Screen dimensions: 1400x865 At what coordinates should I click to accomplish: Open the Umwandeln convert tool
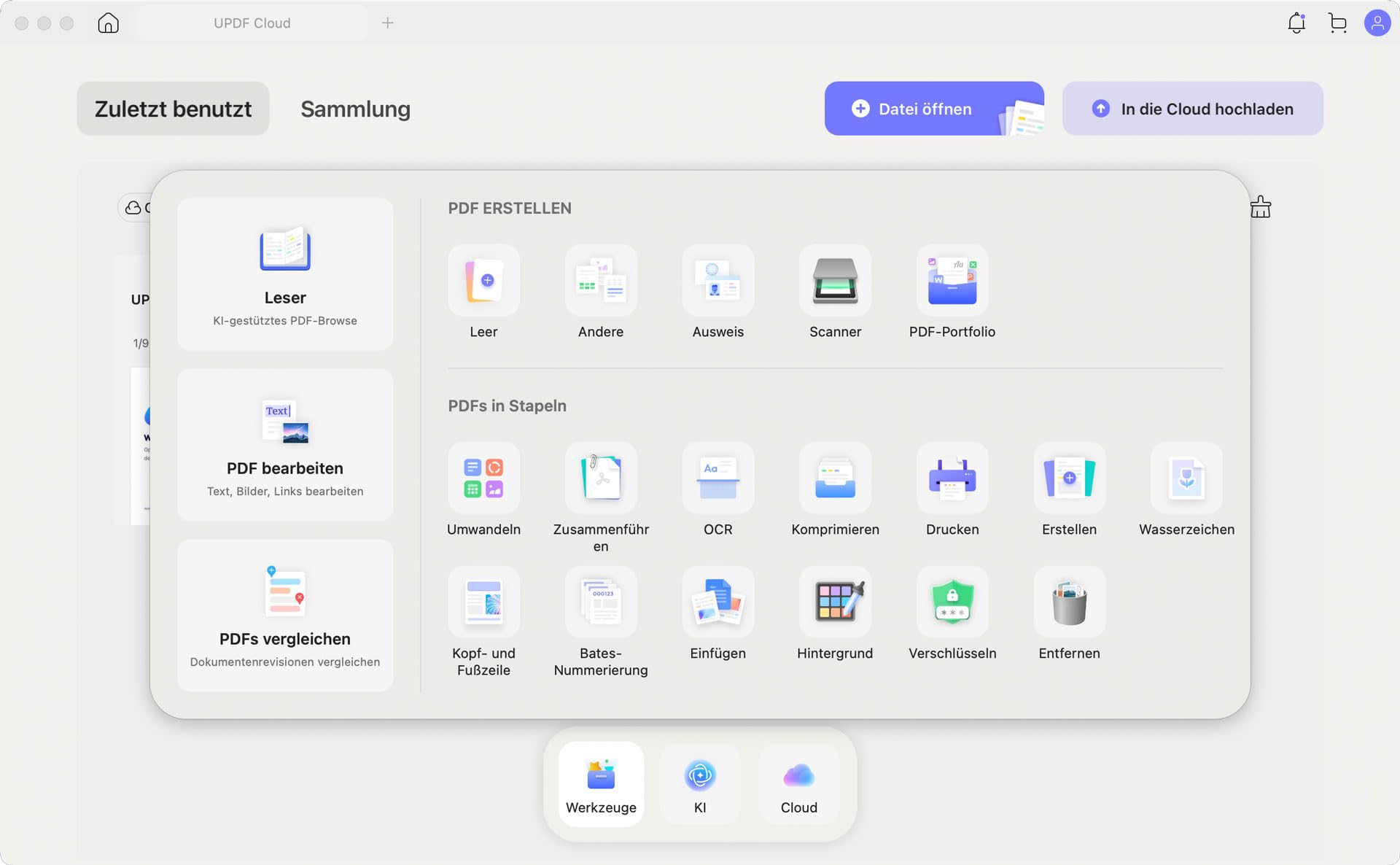483,478
